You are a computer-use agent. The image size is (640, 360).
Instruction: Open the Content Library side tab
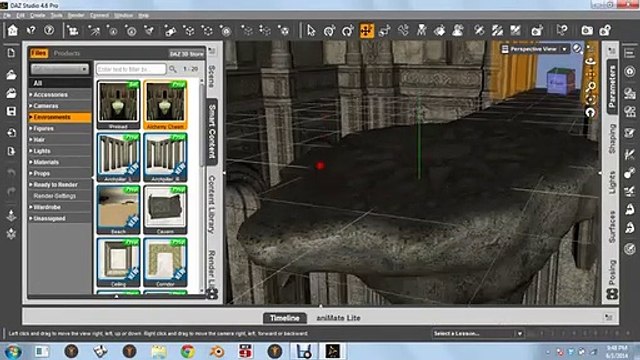point(212,204)
